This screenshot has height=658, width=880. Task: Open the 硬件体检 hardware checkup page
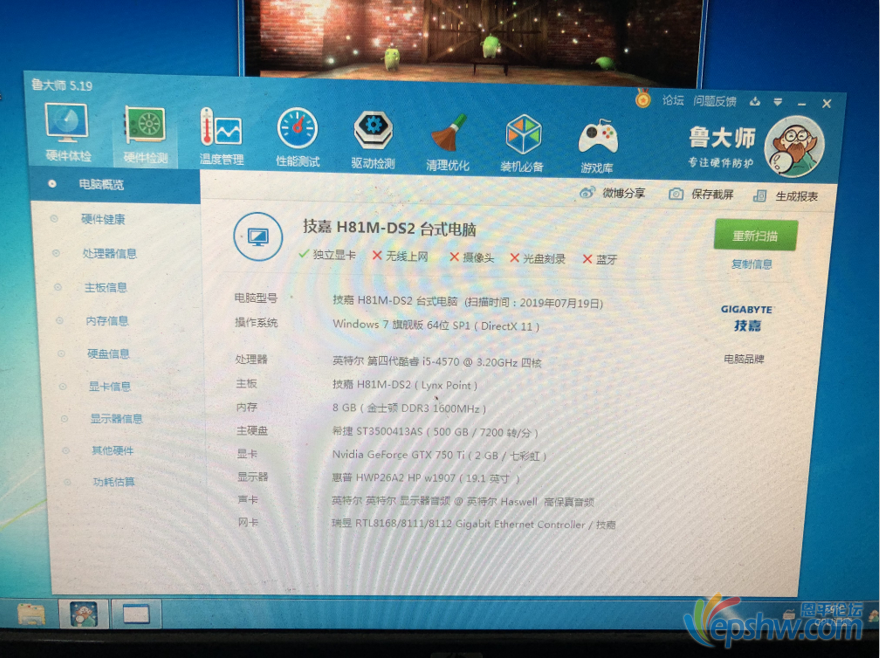coord(67,134)
